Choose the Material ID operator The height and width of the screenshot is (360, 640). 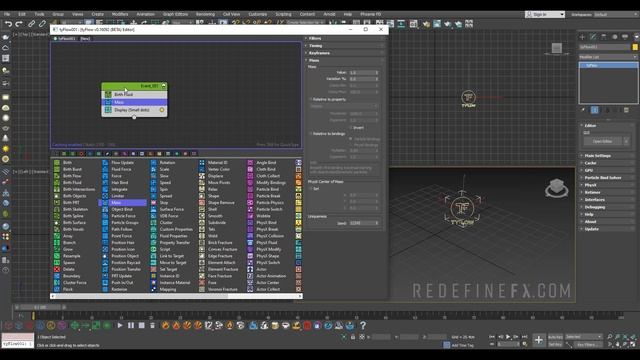click(218, 162)
